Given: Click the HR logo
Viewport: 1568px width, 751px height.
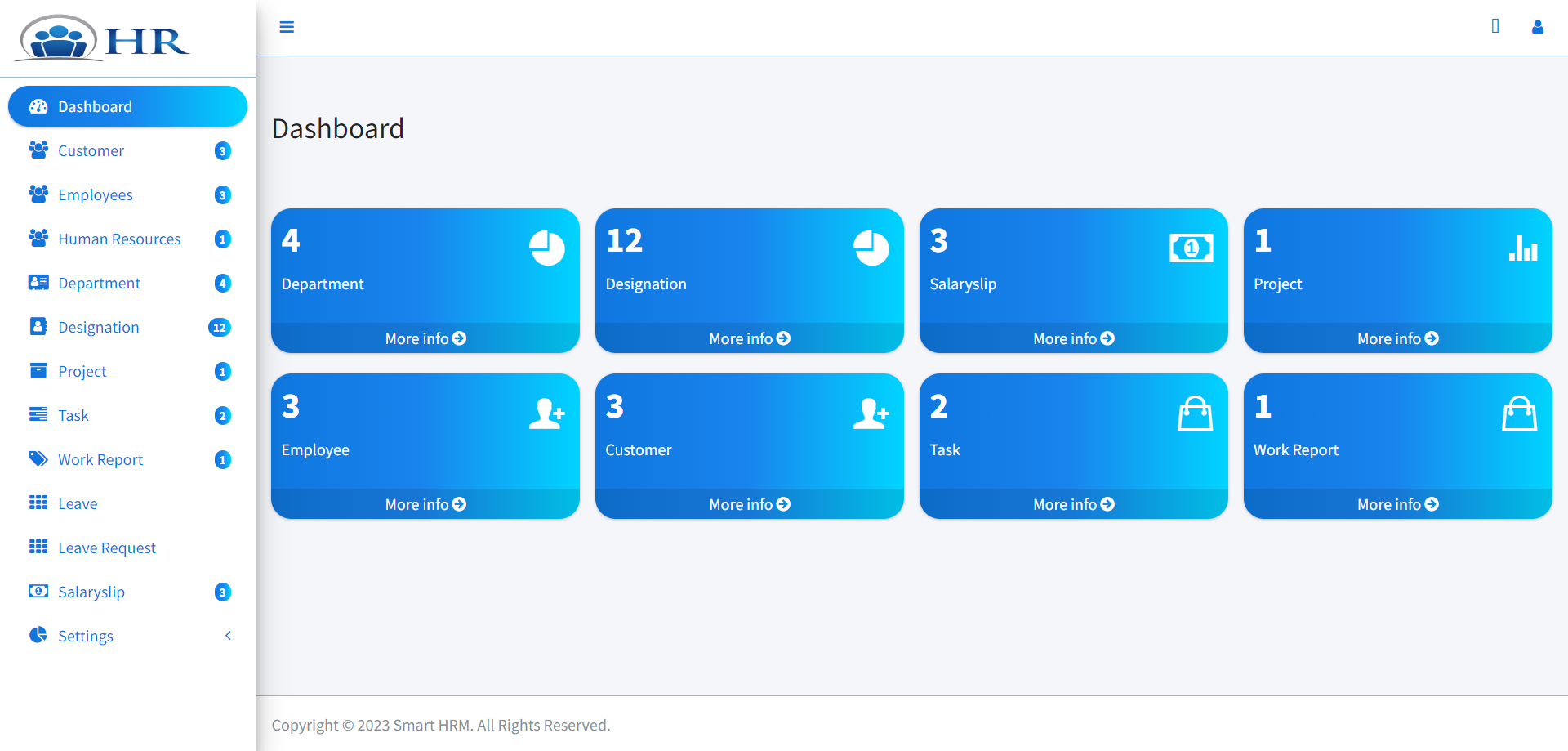Looking at the screenshot, I should 103,38.
